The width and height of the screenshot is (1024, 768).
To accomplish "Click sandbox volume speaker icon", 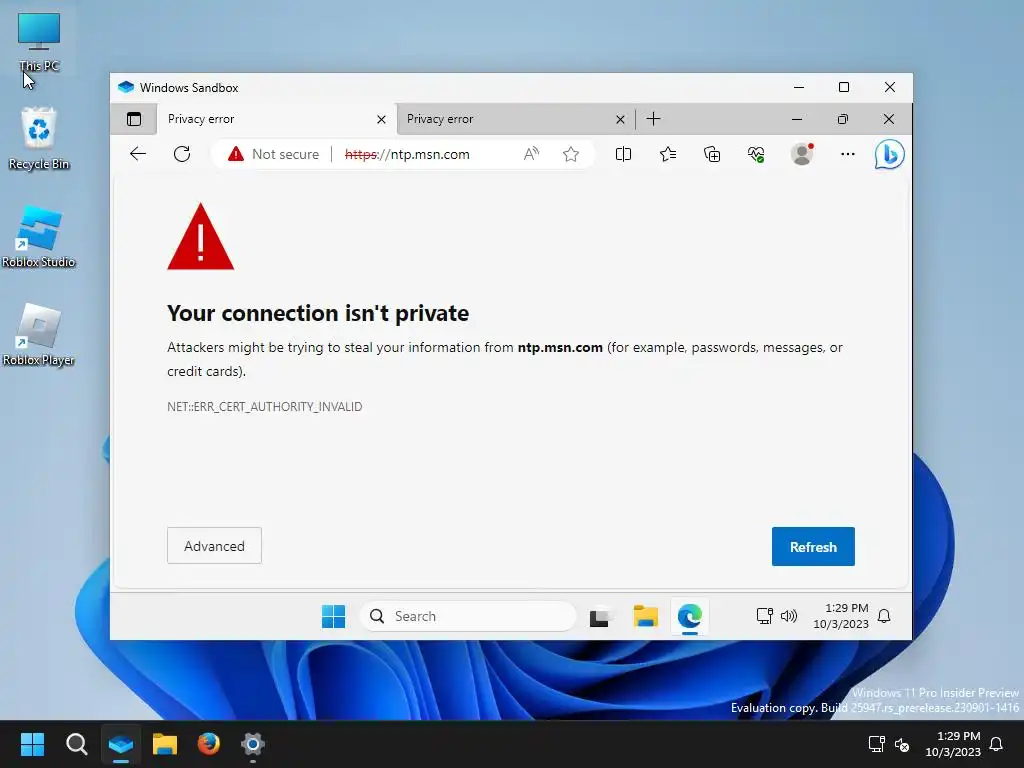I will 789,616.
